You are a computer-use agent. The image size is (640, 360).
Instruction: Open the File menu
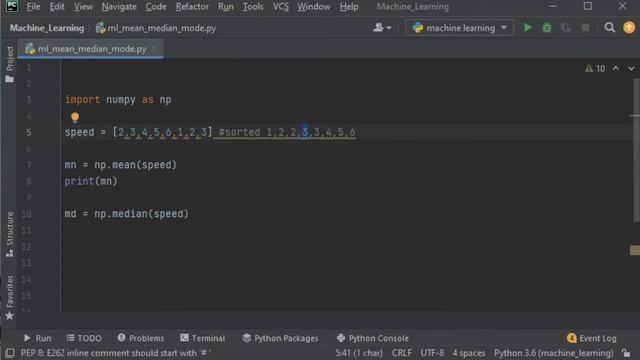(x=33, y=7)
